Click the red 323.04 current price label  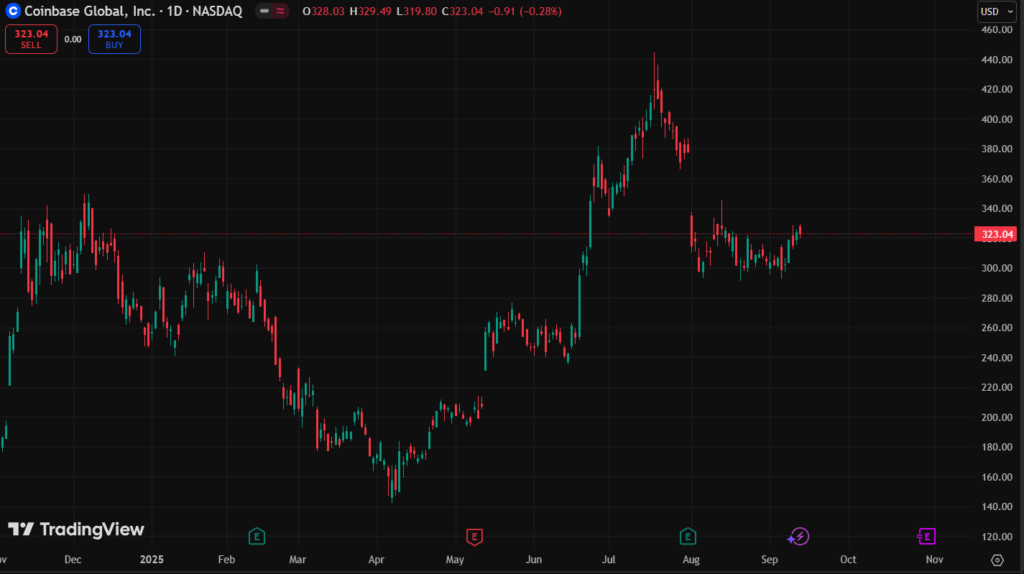pos(997,234)
